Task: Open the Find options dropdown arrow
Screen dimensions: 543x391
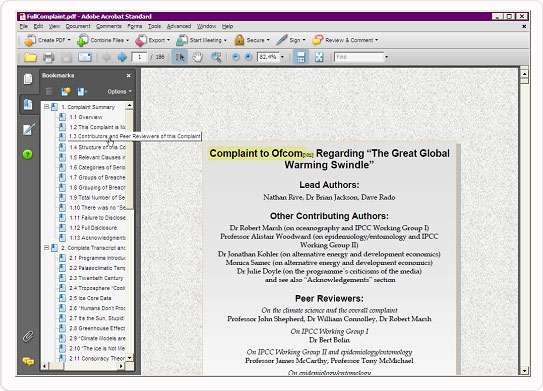Action: tap(386, 57)
